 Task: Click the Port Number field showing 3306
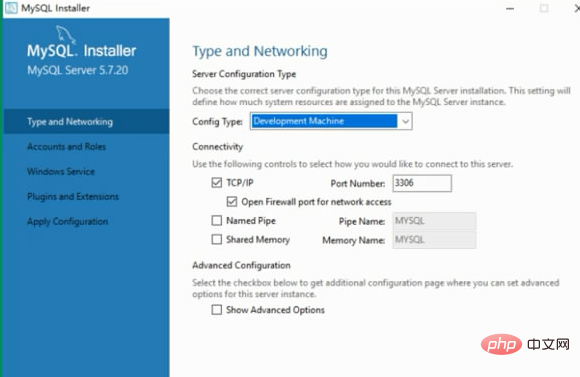422,183
